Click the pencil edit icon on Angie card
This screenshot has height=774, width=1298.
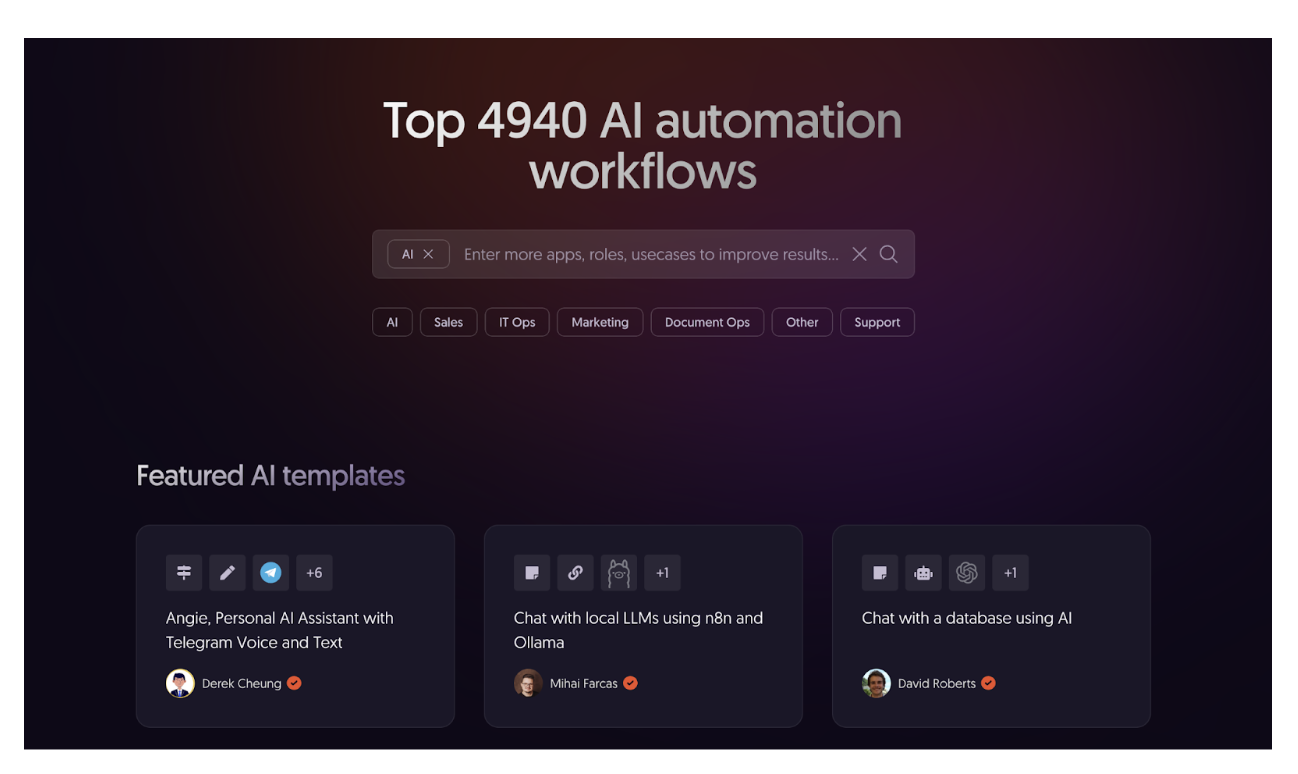click(x=228, y=573)
